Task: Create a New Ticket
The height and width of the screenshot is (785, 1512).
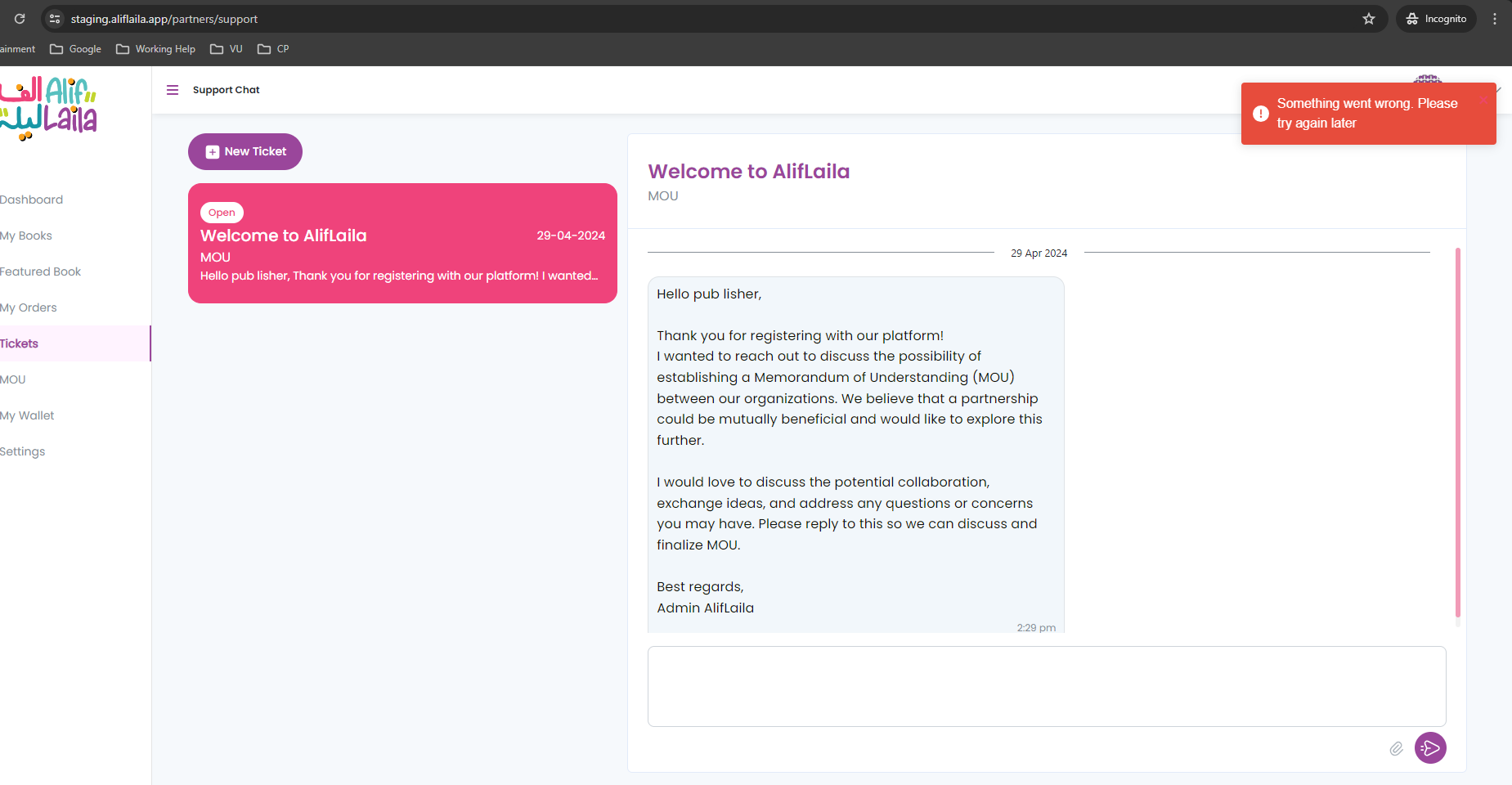Action: (245, 151)
